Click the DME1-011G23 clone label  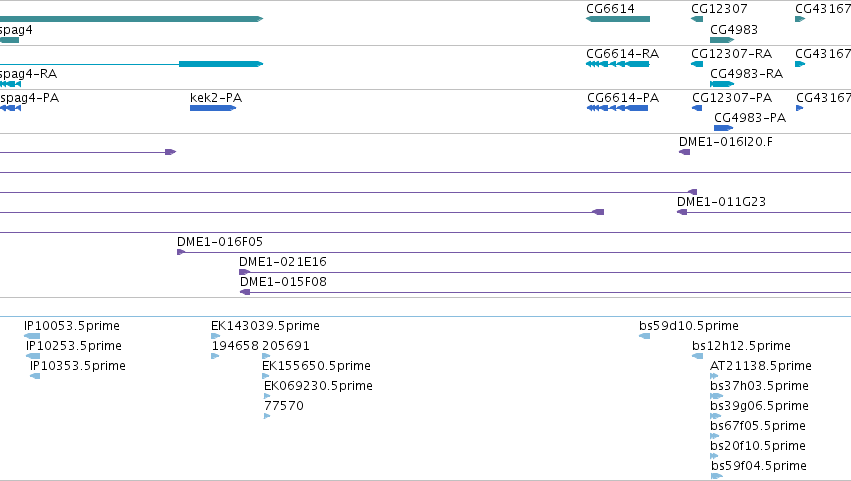pyautogui.click(x=721, y=202)
